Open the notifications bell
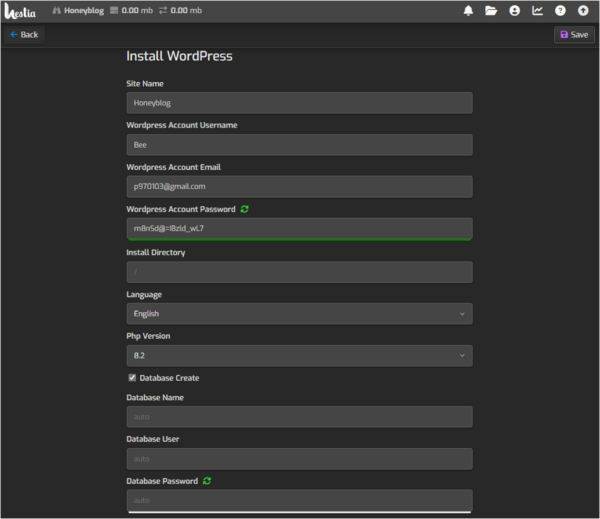The height and width of the screenshot is (519, 600). tap(468, 11)
